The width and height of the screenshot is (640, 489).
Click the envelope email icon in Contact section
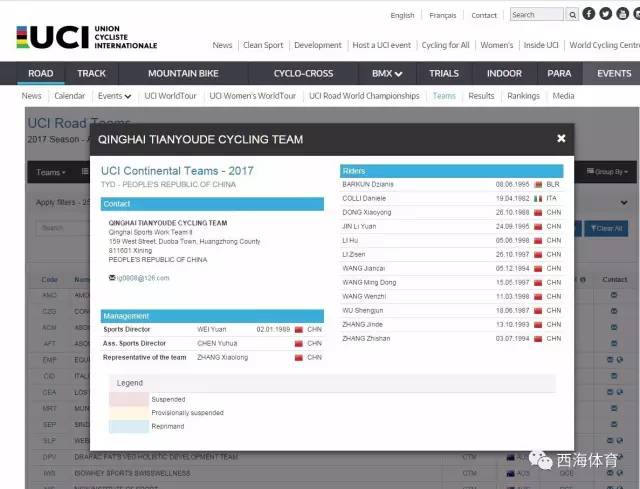[112, 278]
